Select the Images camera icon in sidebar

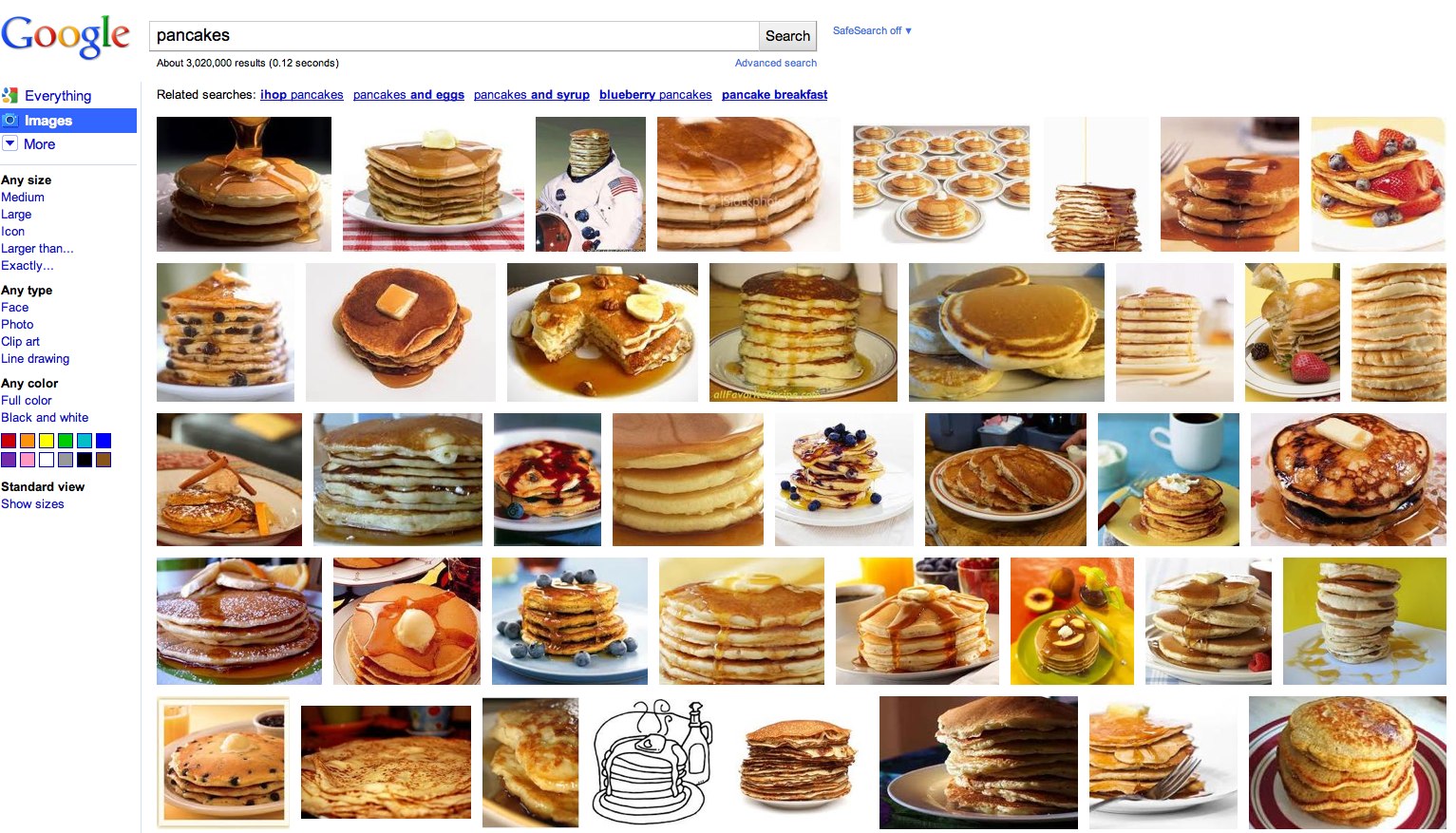(10, 121)
